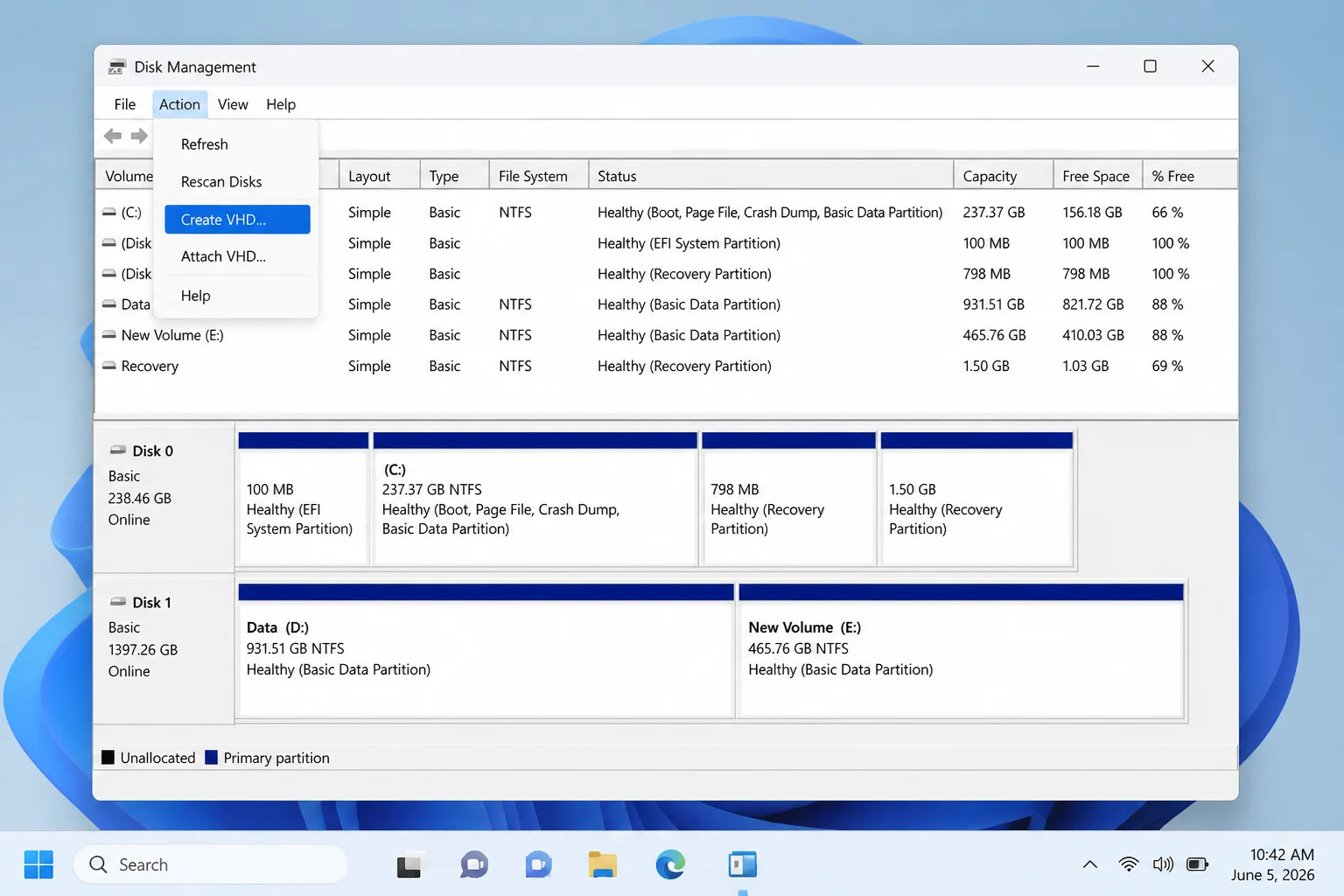Select the 100 MB EFI System Partition block
This screenshot has height=896, width=1344.
point(303,499)
